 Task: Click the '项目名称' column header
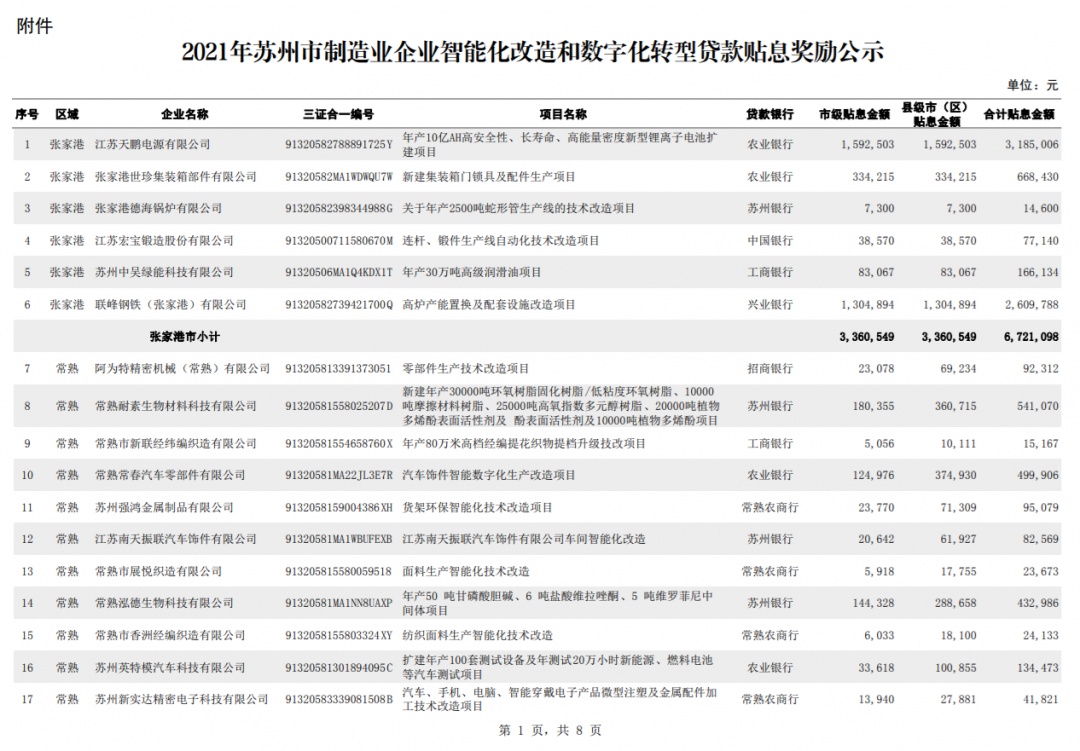tap(563, 114)
